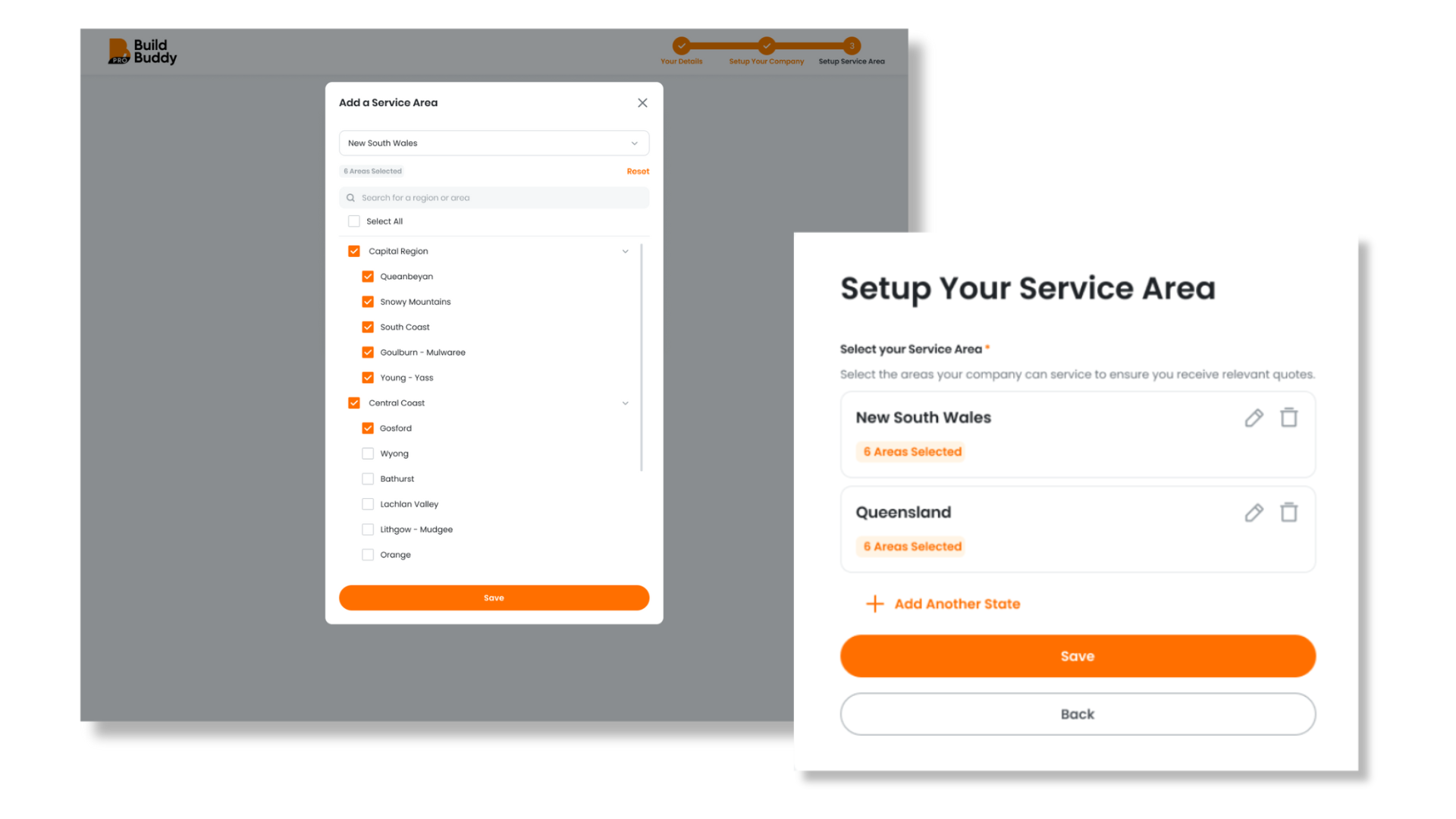Screen dimensions: 1456x819
Task: Click the search magnifier icon in area search
Action: (x=352, y=197)
